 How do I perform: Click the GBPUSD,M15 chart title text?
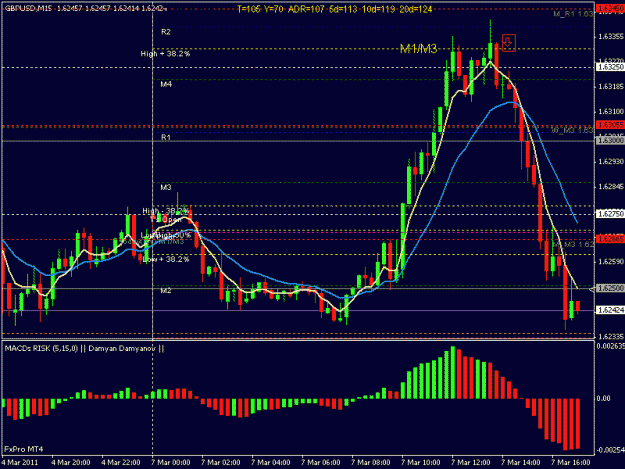click(x=28, y=8)
